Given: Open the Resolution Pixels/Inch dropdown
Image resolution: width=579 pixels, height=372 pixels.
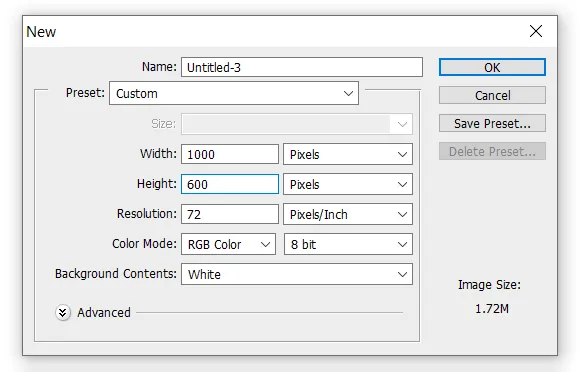Looking at the screenshot, I should [x=347, y=214].
